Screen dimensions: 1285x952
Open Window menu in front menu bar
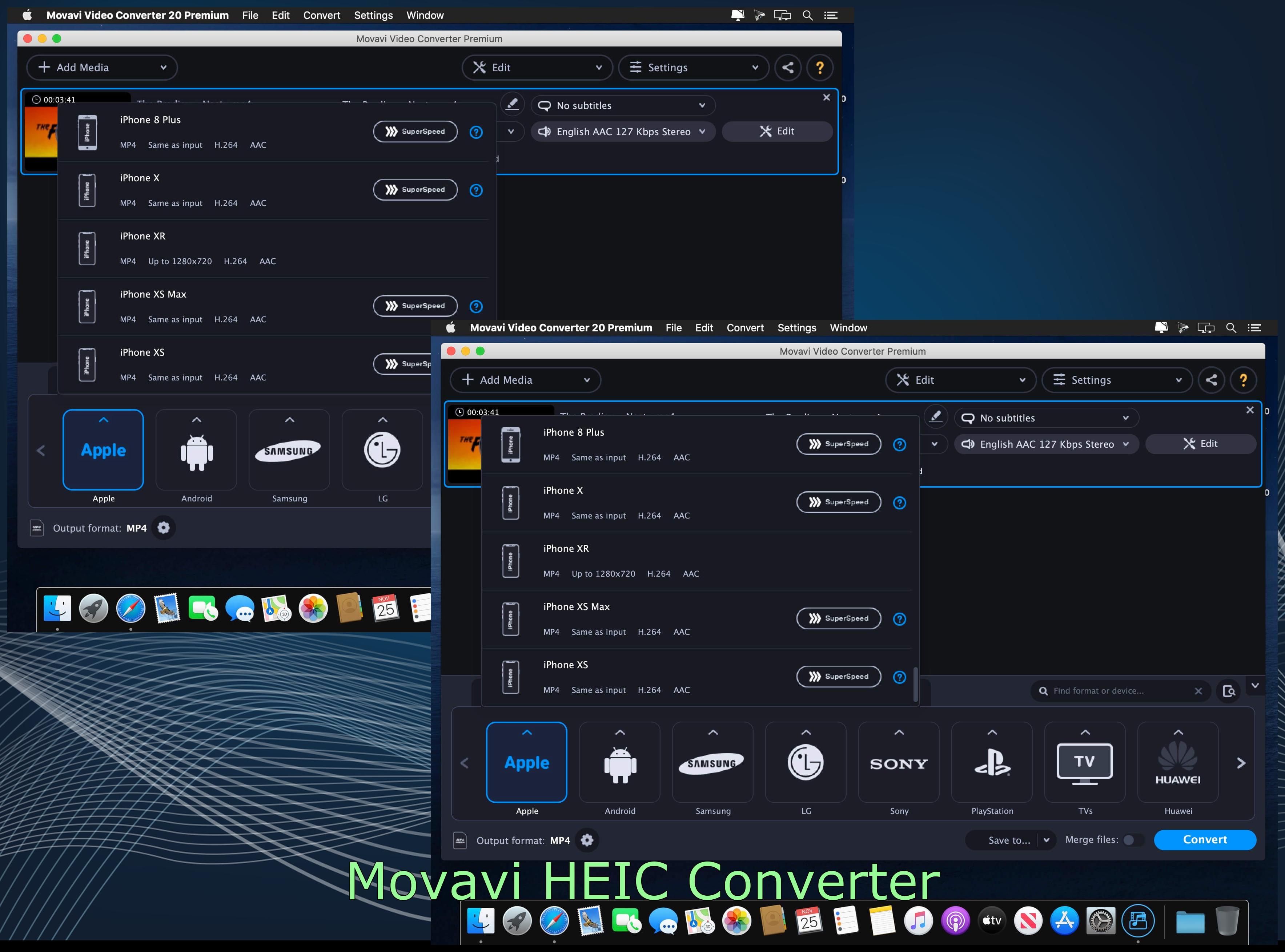(x=848, y=328)
